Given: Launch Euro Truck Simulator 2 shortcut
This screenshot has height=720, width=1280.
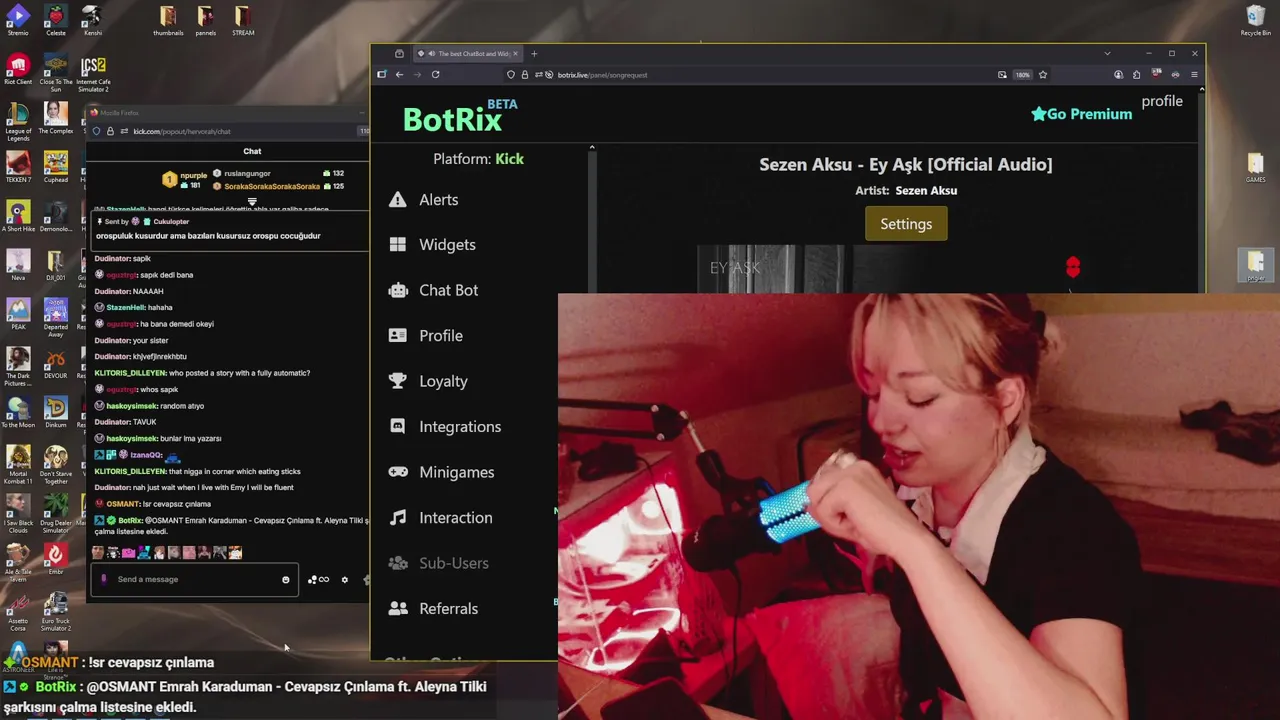Looking at the screenshot, I should [56, 611].
